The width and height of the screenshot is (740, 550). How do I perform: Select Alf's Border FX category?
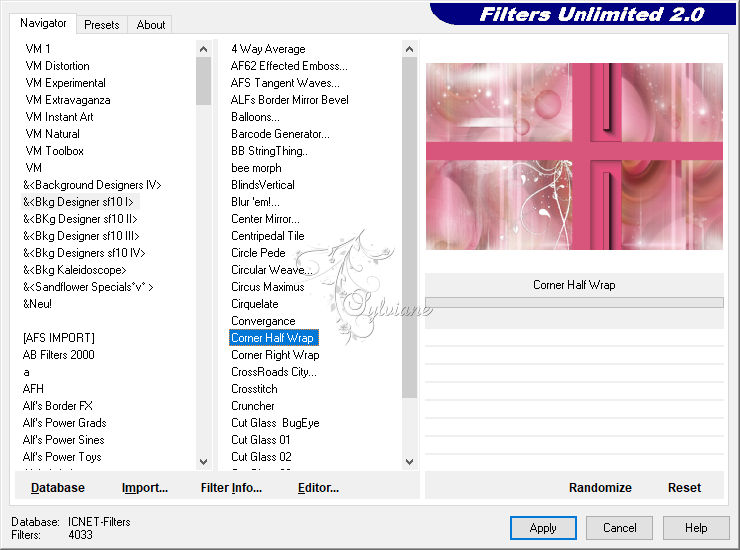(x=58, y=406)
